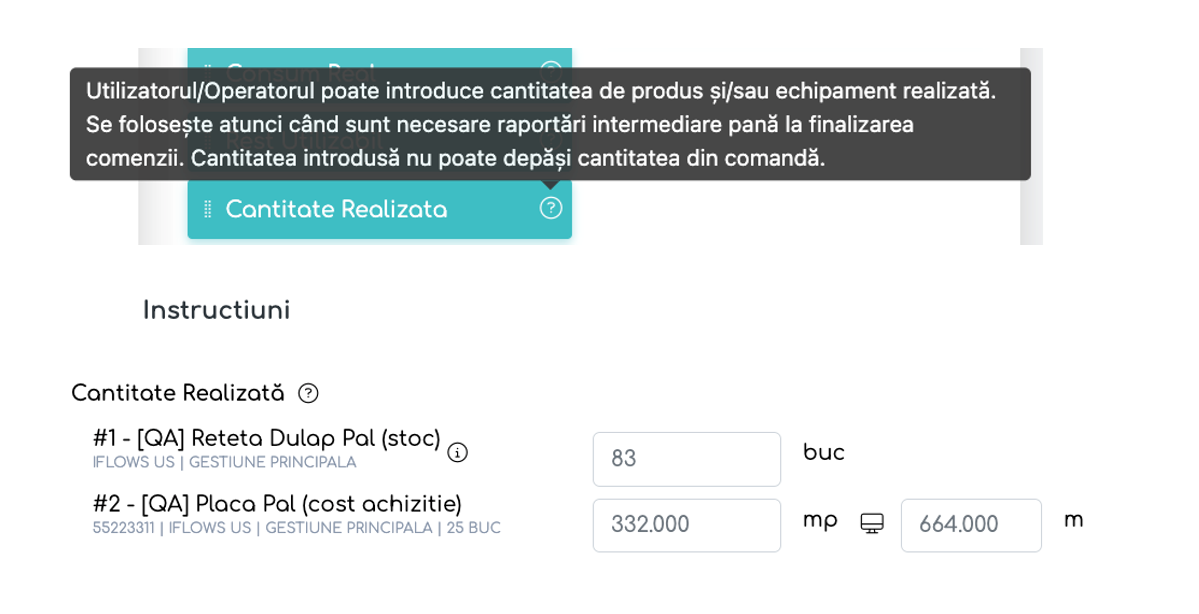Select the partially hidden Consum Real block
This screenshot has height=614, width=1199.
[379, 58]
